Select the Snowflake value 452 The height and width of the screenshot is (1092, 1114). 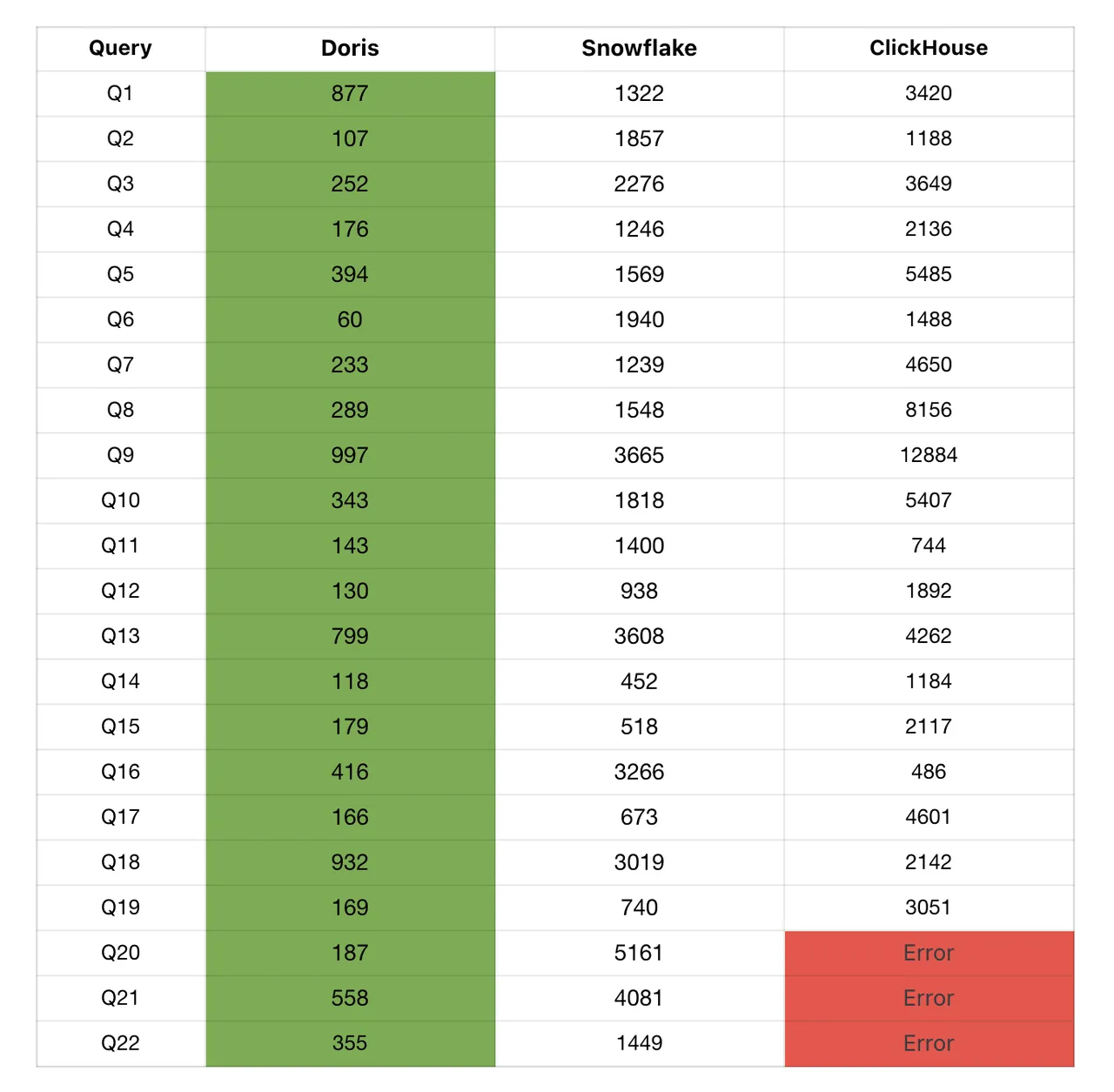point(639,682)
